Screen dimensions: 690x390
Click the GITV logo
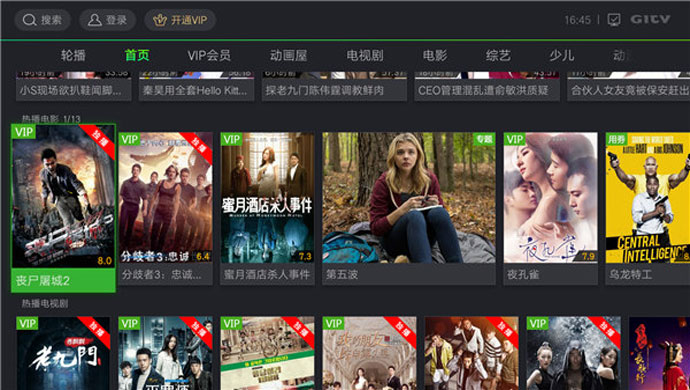point(650,19)
